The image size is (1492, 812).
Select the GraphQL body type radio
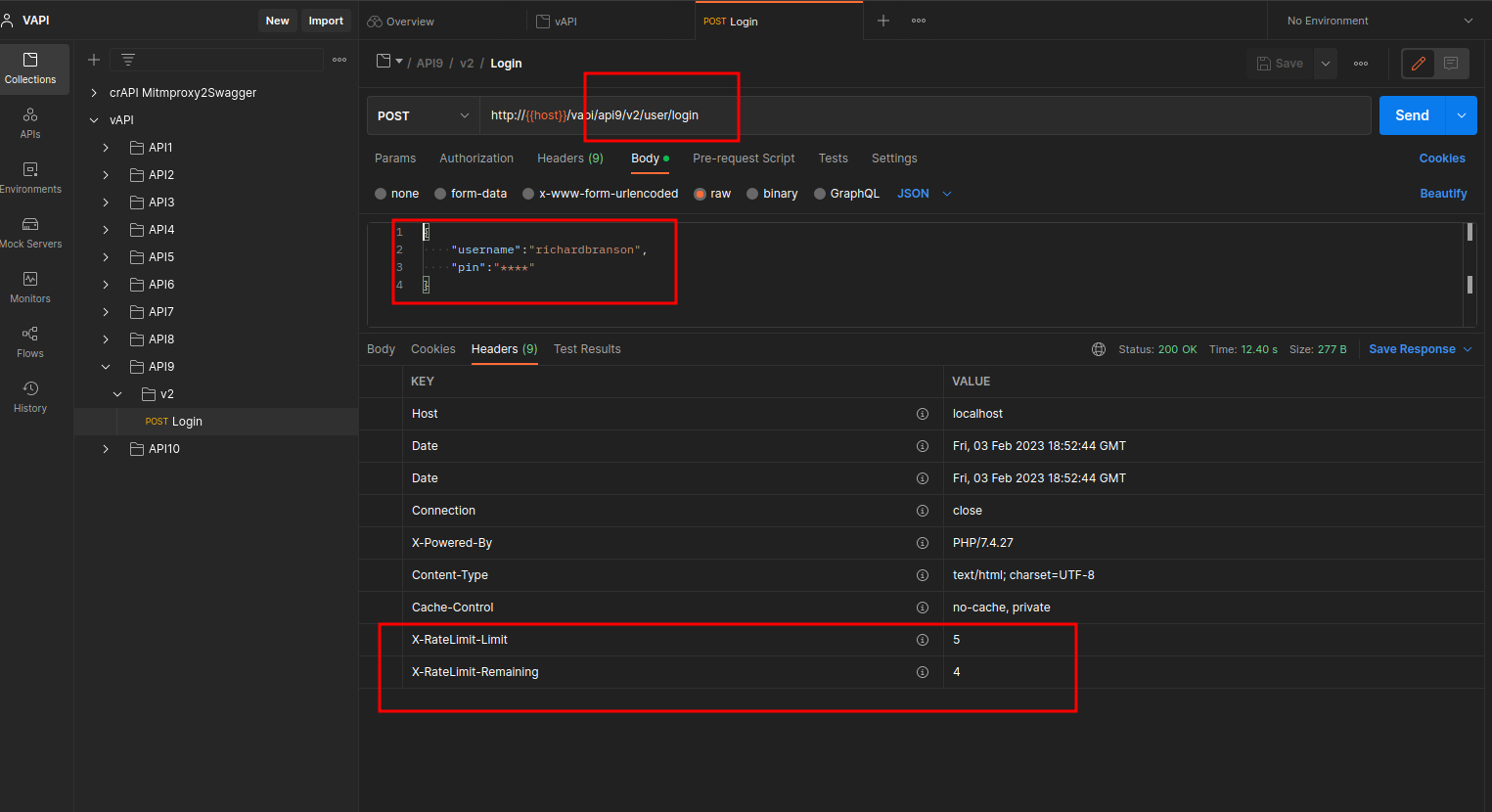tap(820, 194)
